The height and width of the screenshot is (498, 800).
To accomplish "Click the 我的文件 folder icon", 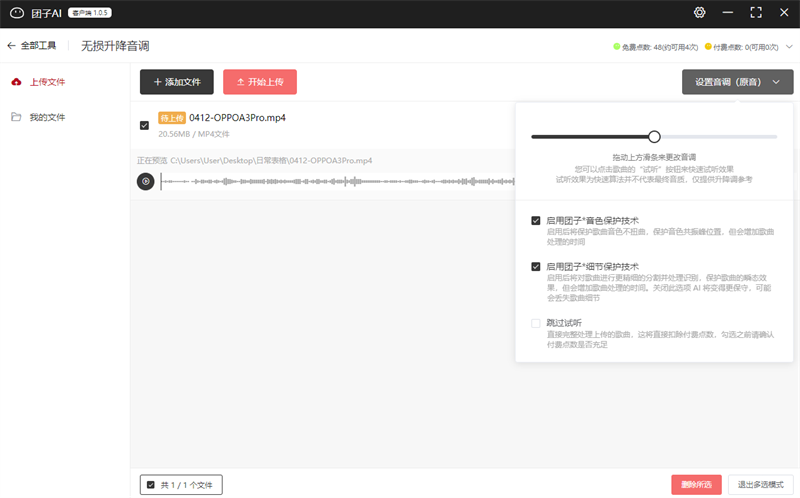I will [x=16, y=117].
